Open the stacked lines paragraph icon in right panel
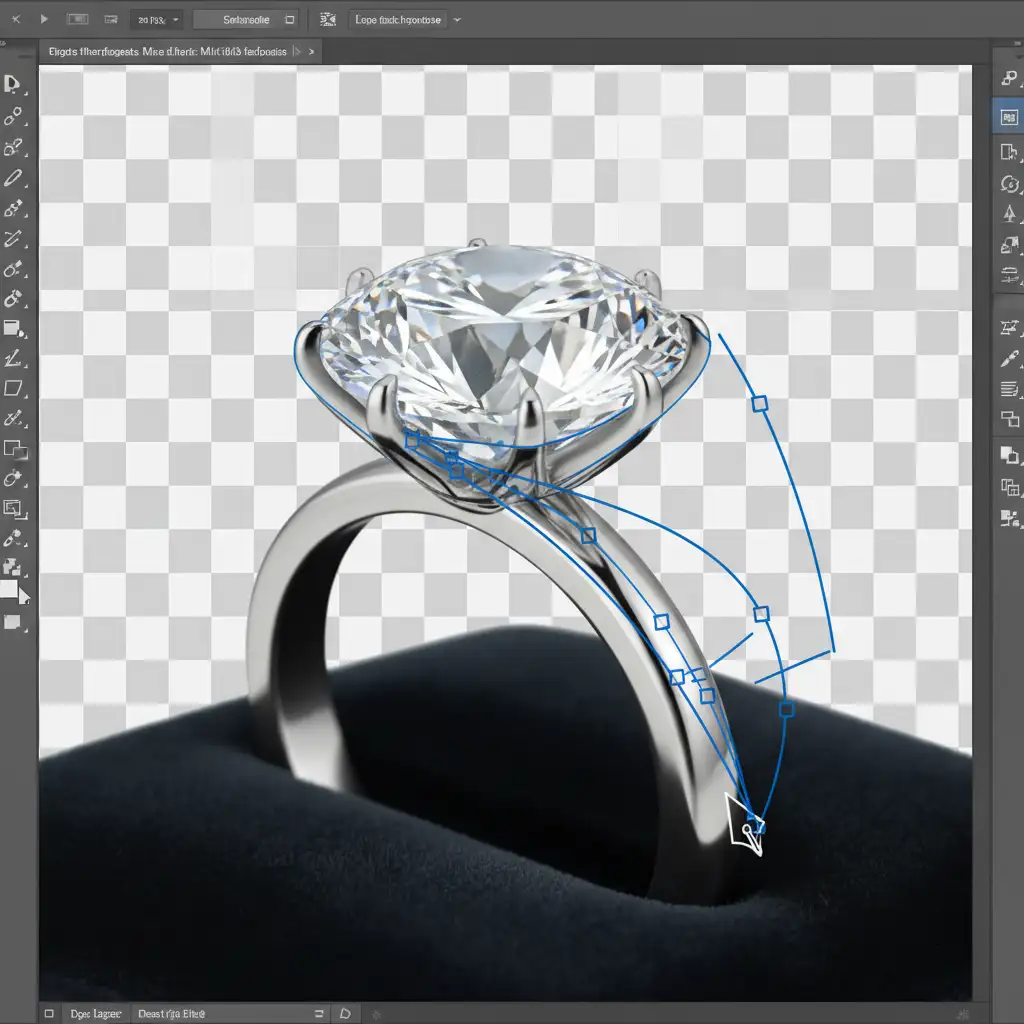 1009,389
